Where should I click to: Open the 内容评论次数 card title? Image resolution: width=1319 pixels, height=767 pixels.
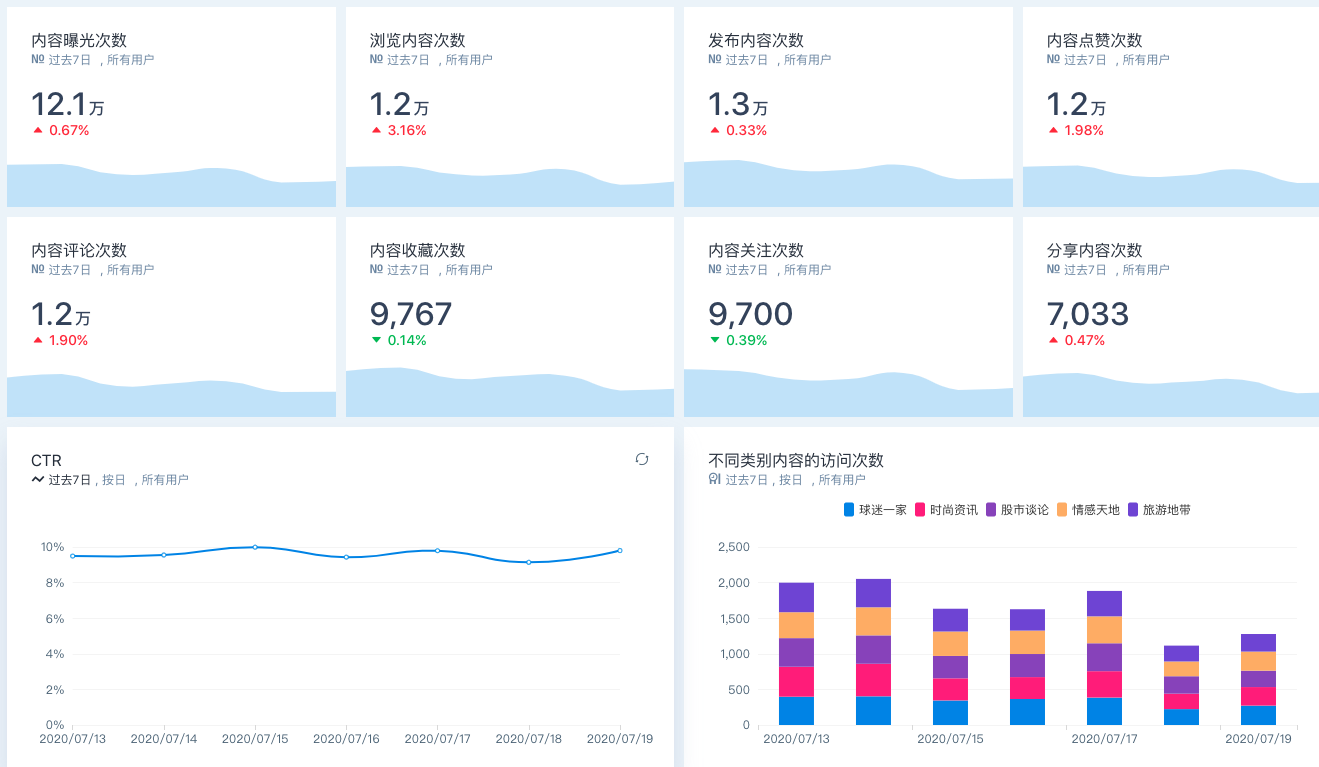(x=79, y=251)
